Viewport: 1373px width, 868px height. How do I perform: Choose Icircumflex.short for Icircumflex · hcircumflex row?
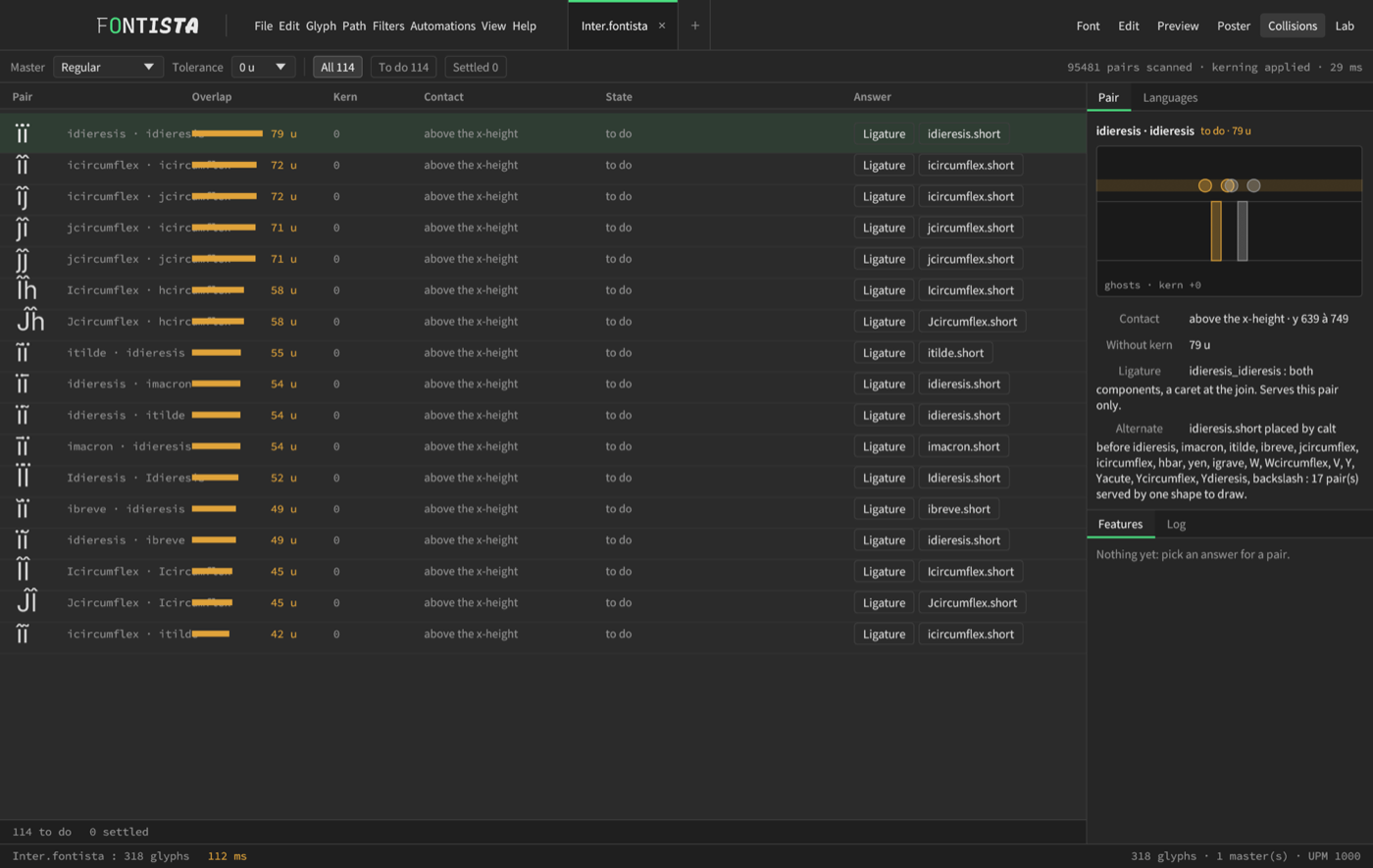coord(971,290)
